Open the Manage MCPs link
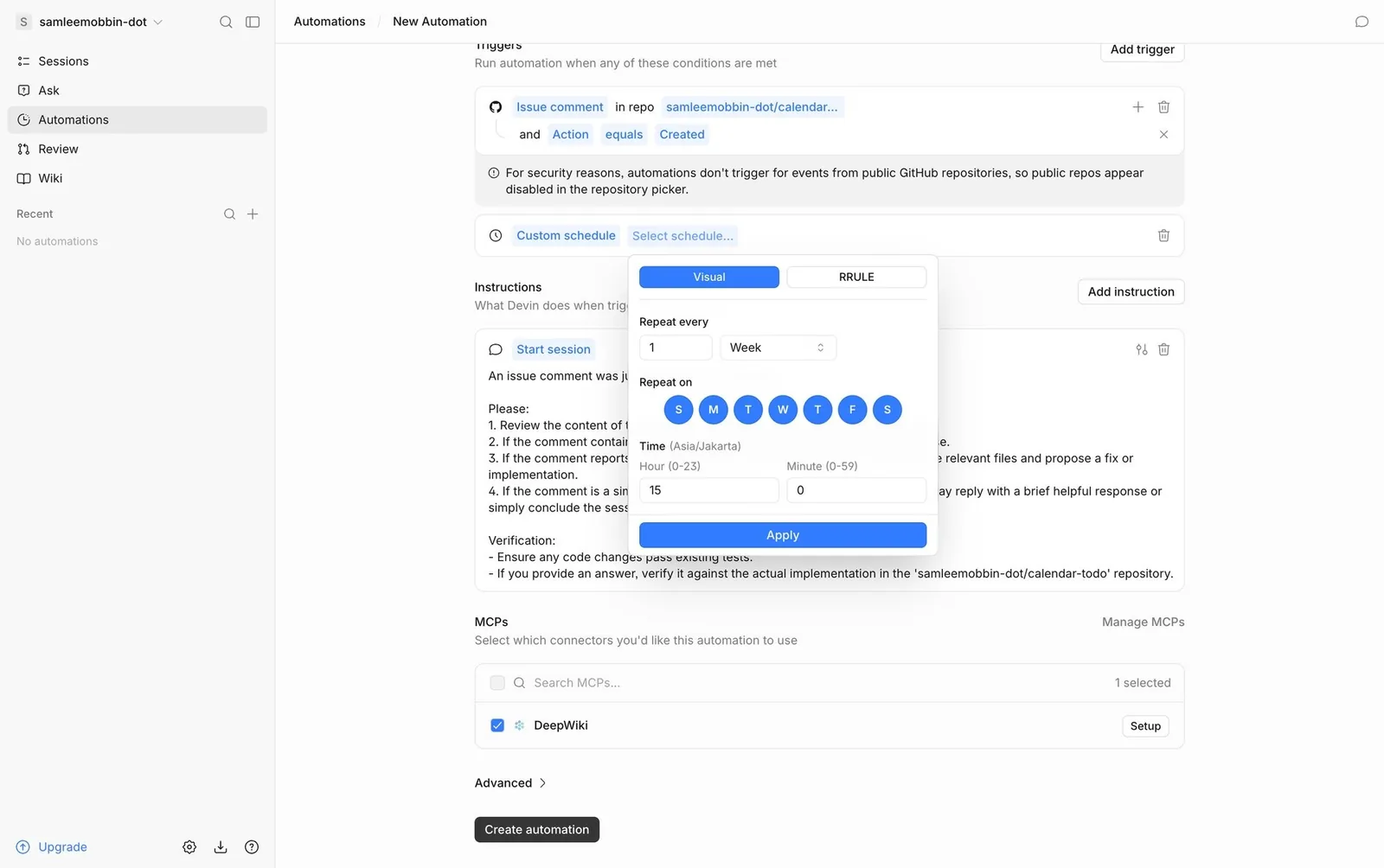This screenshot has width=1384, height=868. (x=1143, y=622)
